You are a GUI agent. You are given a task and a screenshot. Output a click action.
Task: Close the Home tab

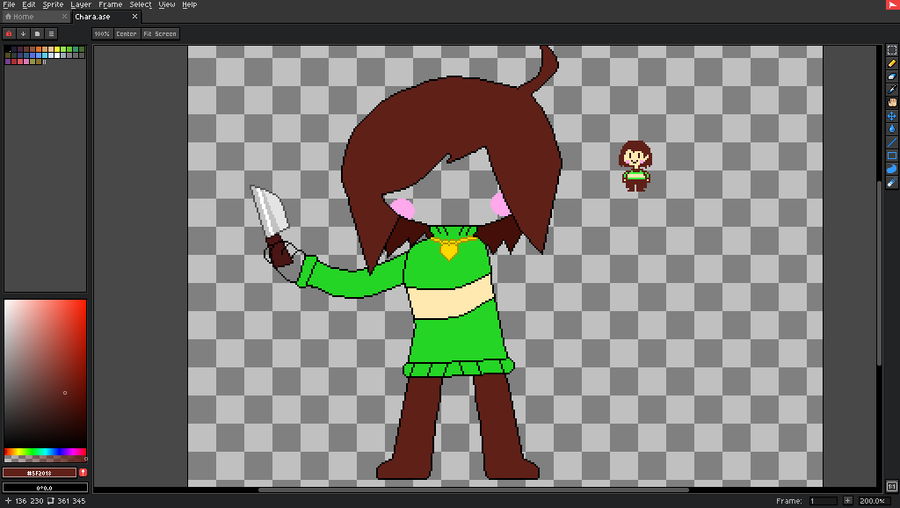tap(64, 17)
